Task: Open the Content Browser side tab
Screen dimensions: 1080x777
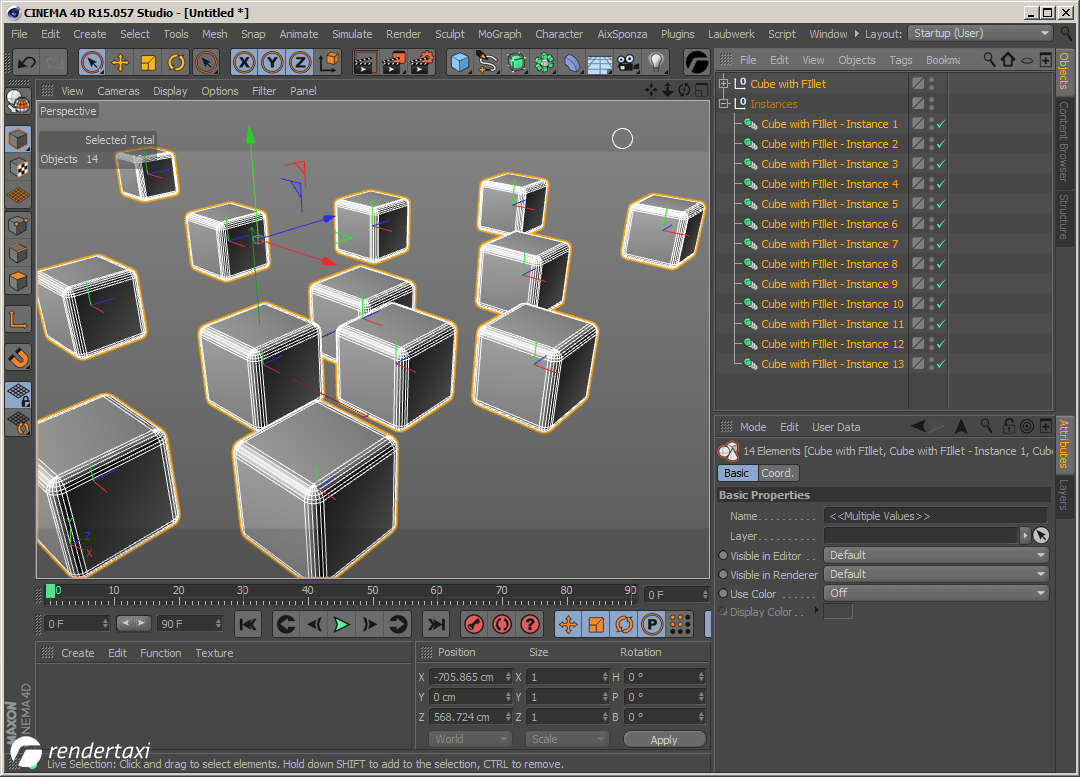Action: 1063,141
